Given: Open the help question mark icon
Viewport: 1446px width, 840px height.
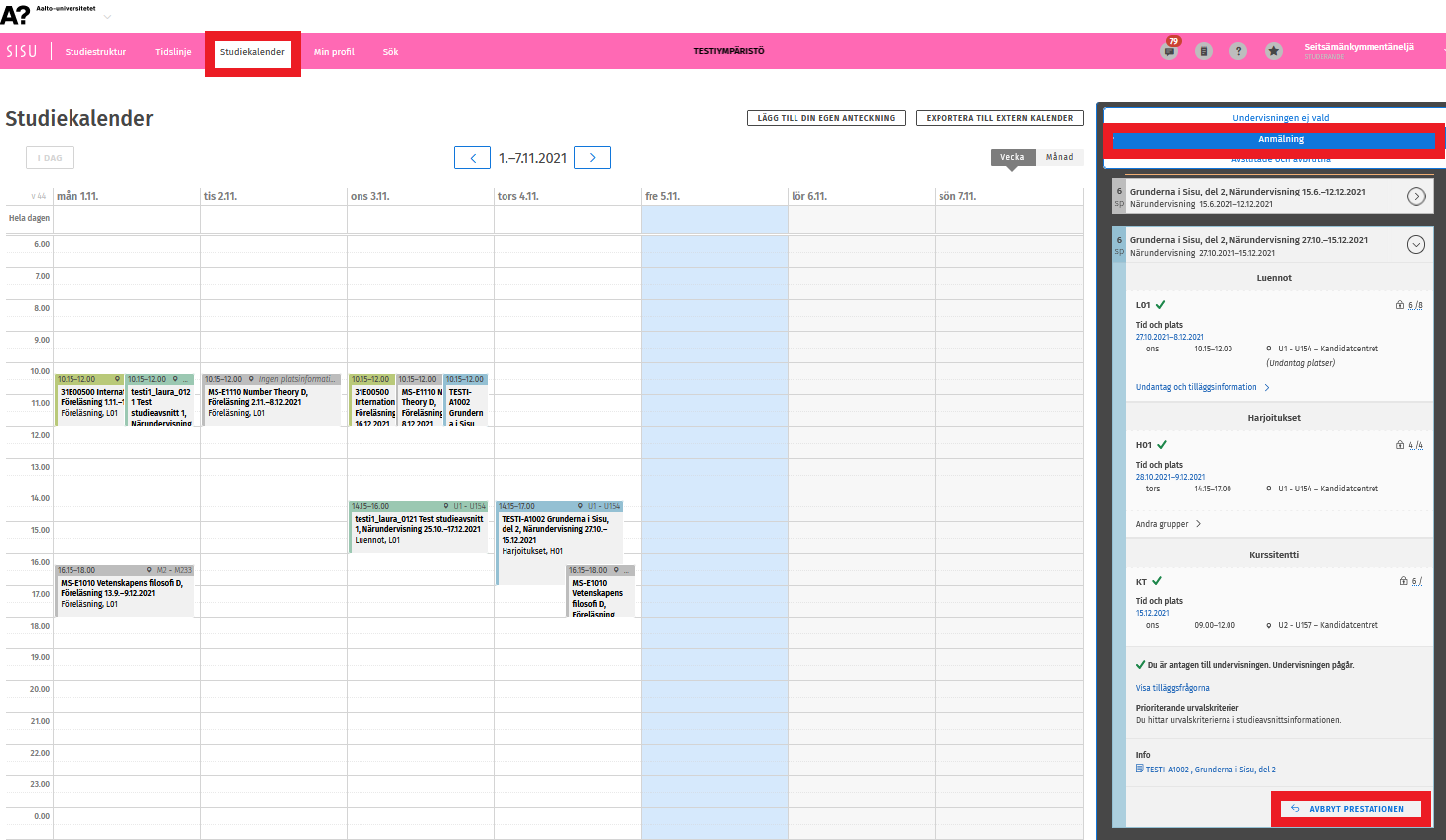Looking at the screenshot, I should click(x=1238, y=51).
